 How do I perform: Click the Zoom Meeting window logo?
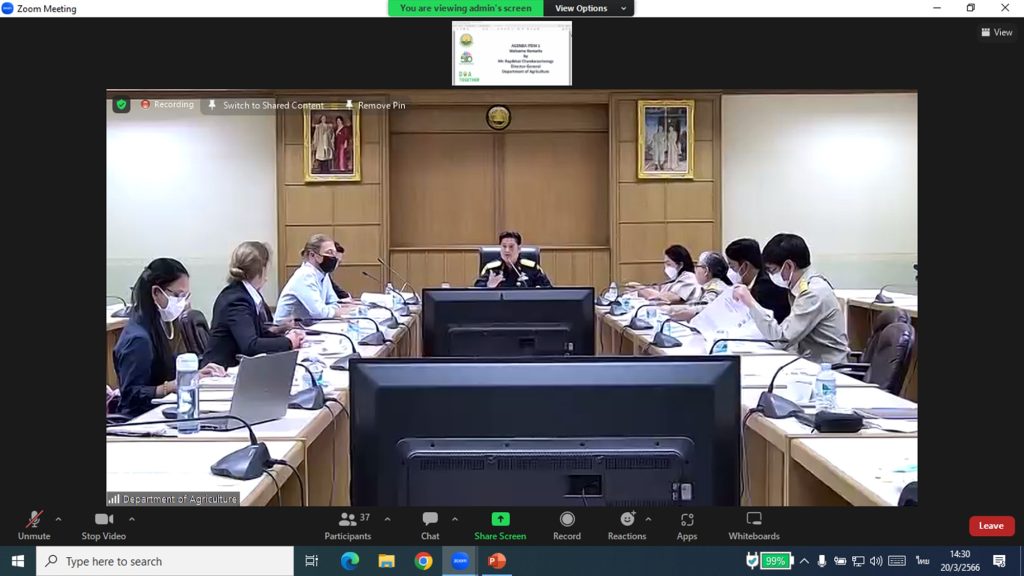click(8, 8)
